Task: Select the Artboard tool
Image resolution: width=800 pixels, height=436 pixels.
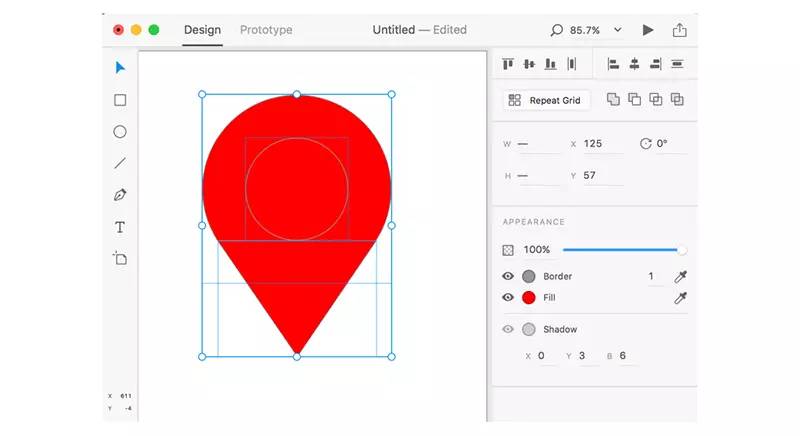Action: (120, 258)
